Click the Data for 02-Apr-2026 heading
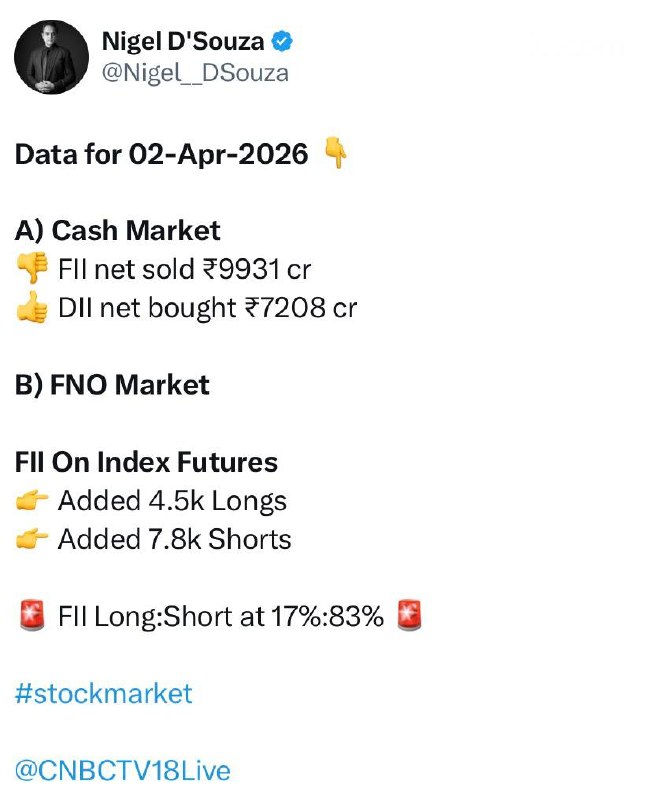The height and width of the screenshot is (800, 652). pos(162,155)
